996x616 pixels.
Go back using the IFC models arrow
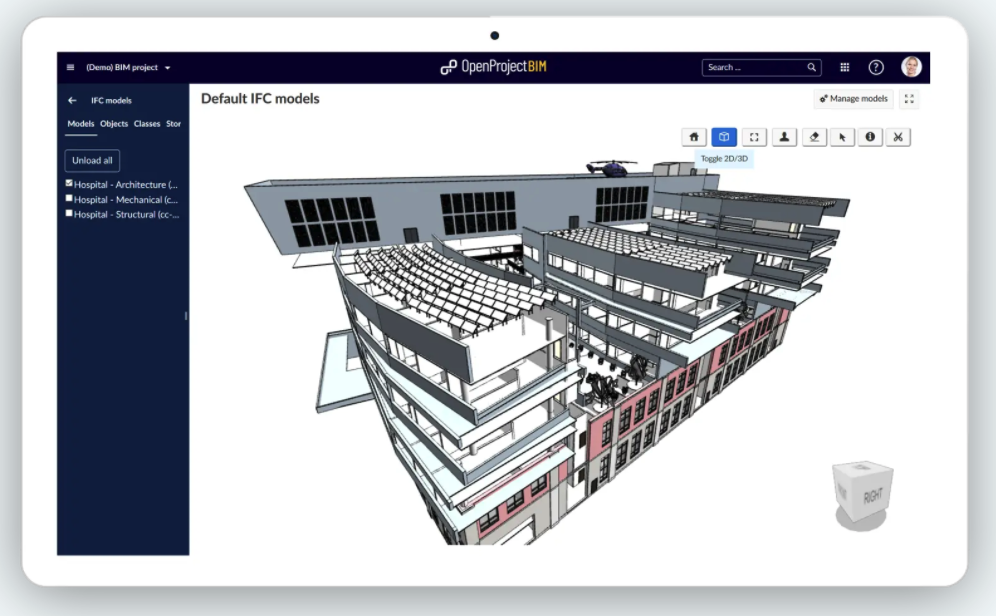point(71,100)
